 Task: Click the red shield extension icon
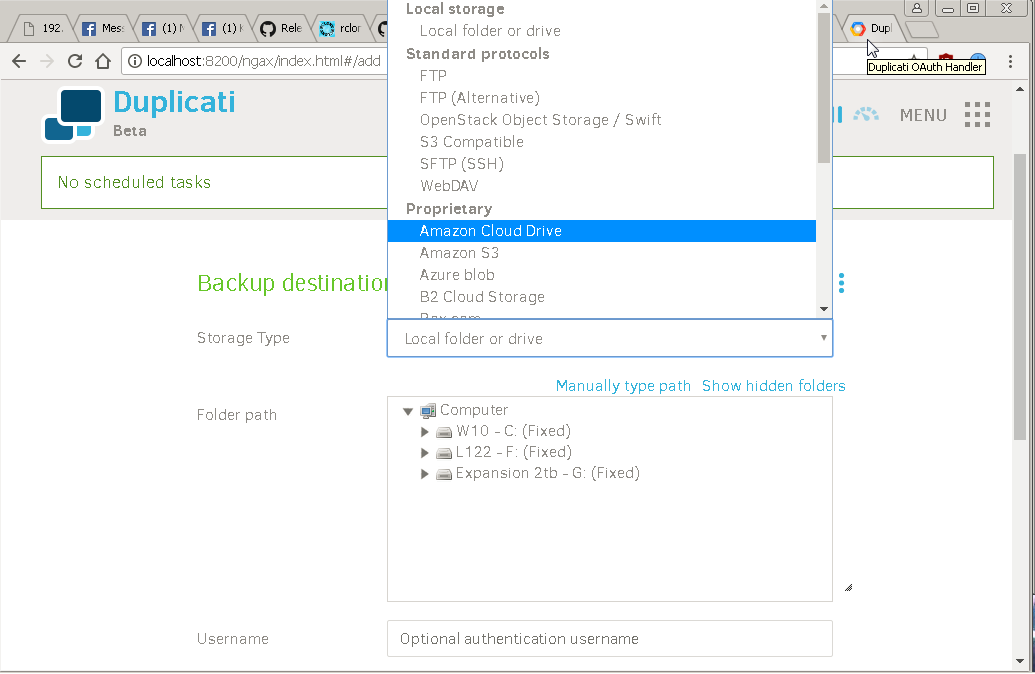click(x=946, y=59)
